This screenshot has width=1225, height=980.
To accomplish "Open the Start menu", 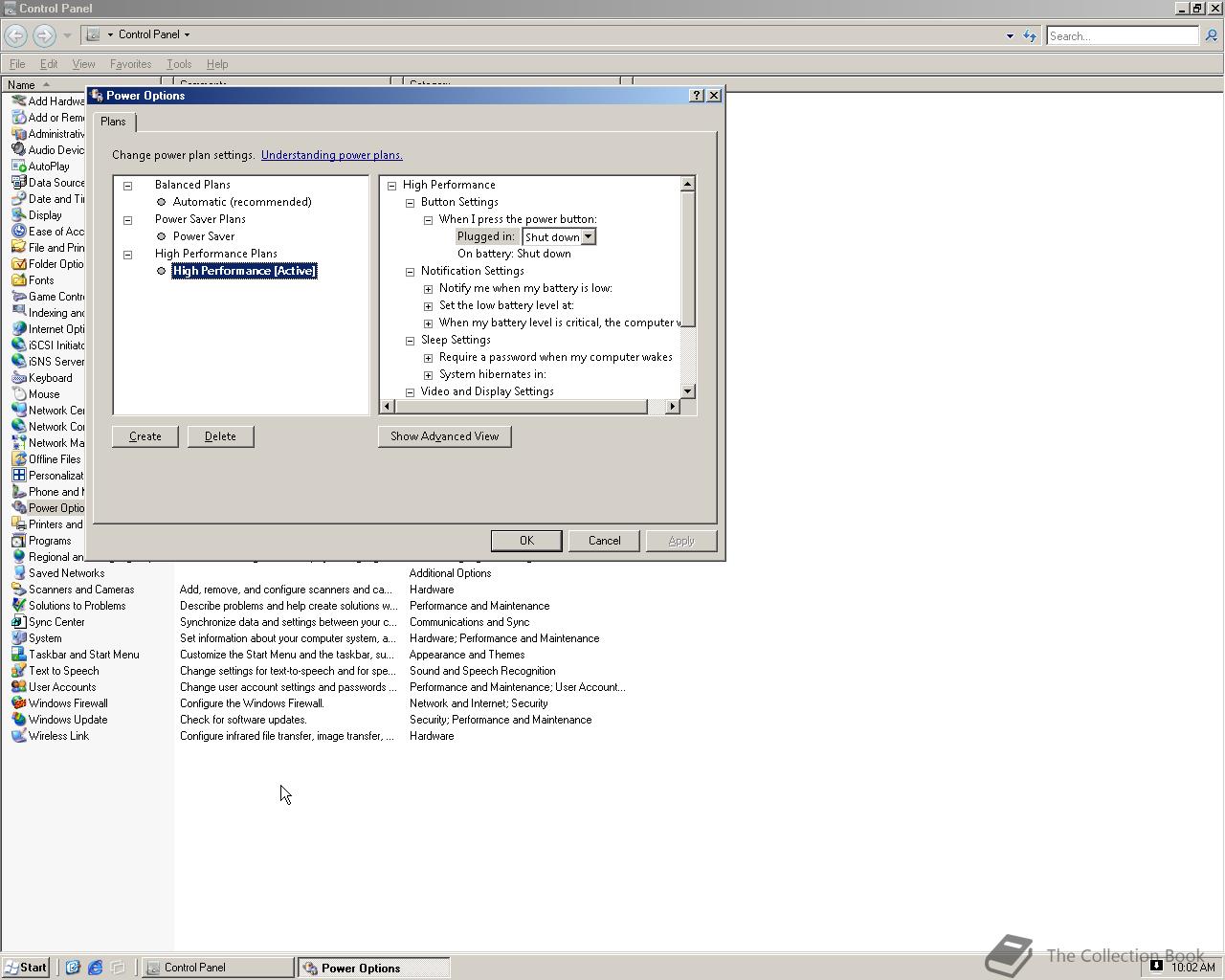I will point(25,968).
